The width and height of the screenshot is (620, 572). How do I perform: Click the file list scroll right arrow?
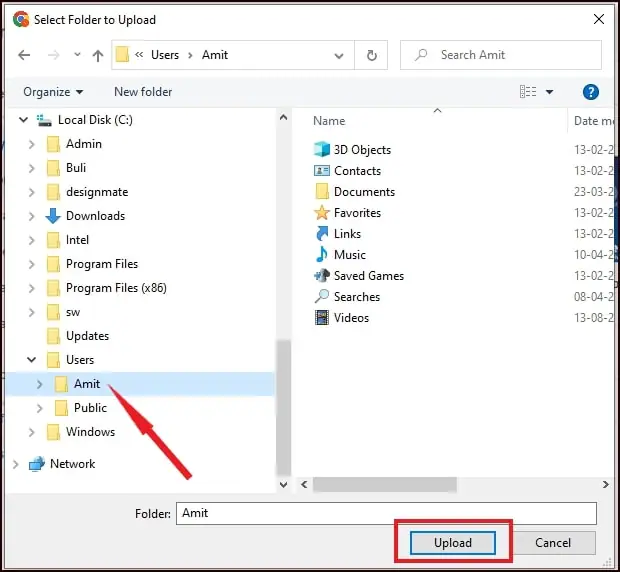(605, 485)
